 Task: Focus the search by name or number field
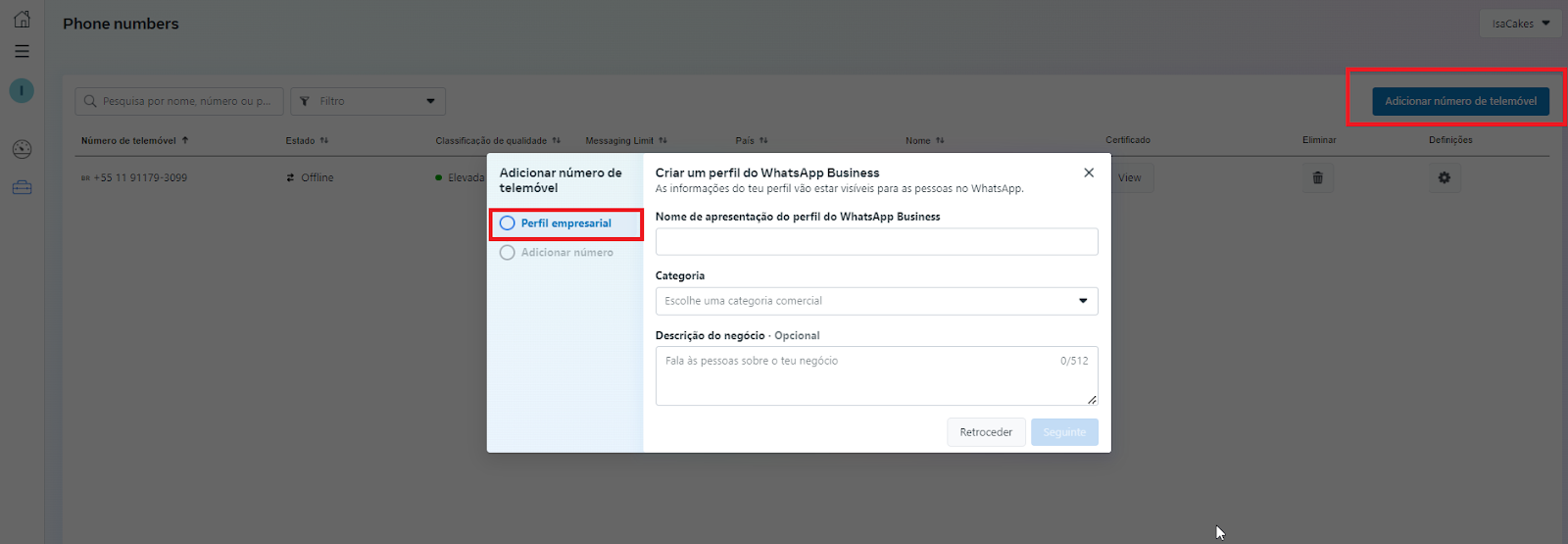pos(179,101)
